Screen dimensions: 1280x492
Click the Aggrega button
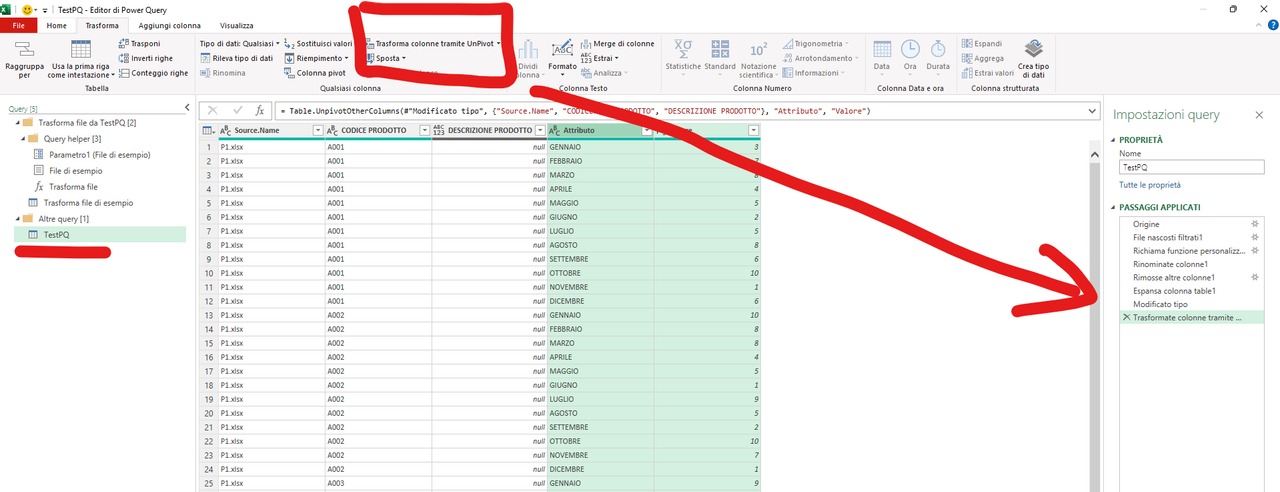[x=982, y=58]
